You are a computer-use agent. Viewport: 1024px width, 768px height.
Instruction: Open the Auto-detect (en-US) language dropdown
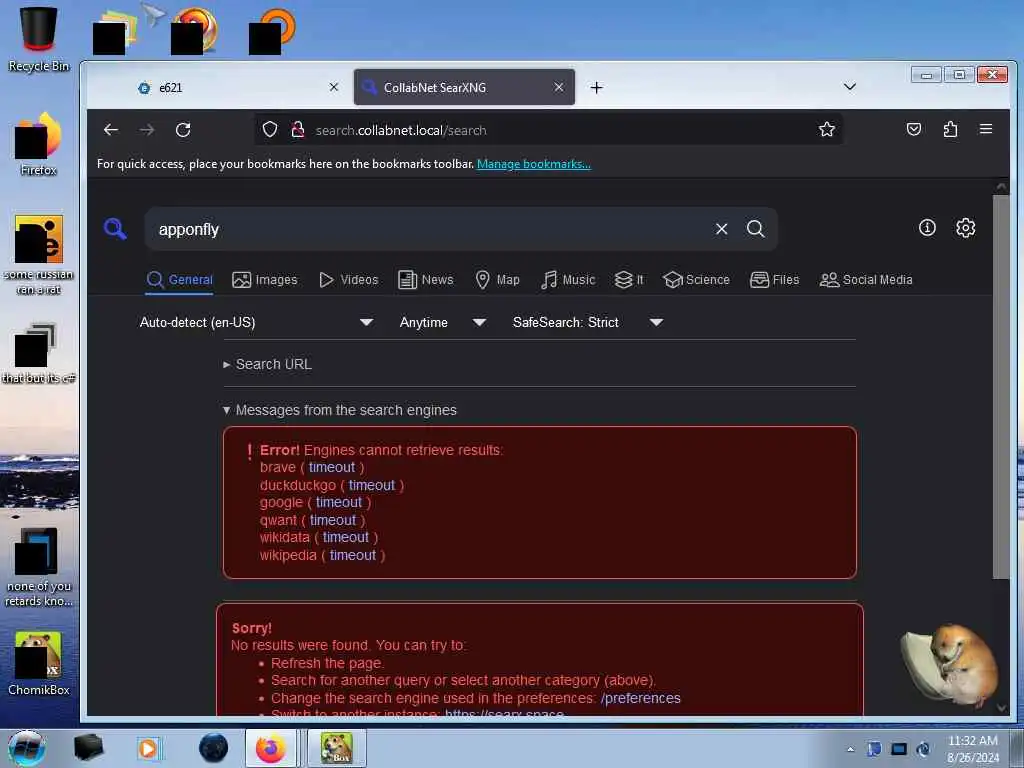(x=256, y=323)
